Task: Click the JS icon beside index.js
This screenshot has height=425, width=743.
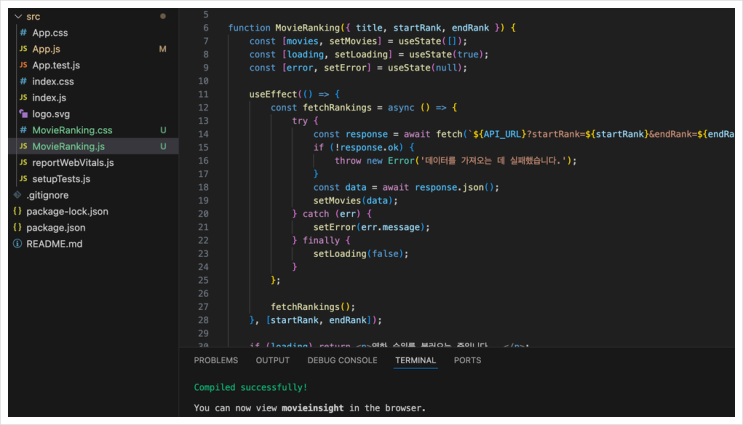Action: [23, 98]
